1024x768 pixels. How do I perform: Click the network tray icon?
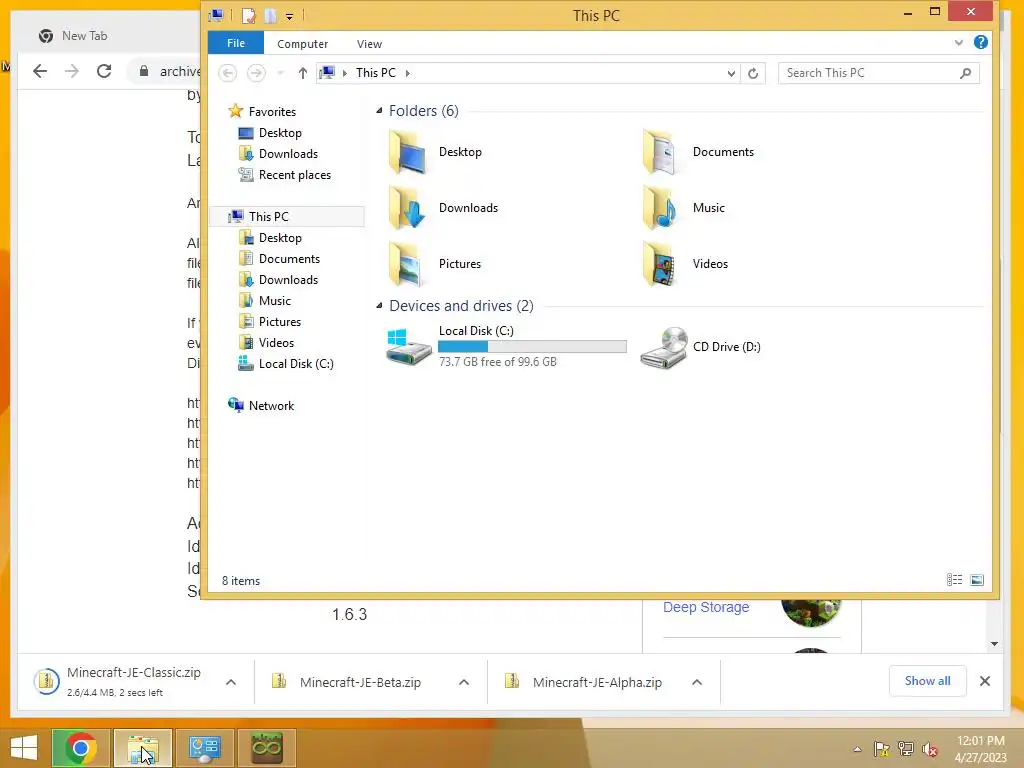pyautogui.click(x=906, y=749)
